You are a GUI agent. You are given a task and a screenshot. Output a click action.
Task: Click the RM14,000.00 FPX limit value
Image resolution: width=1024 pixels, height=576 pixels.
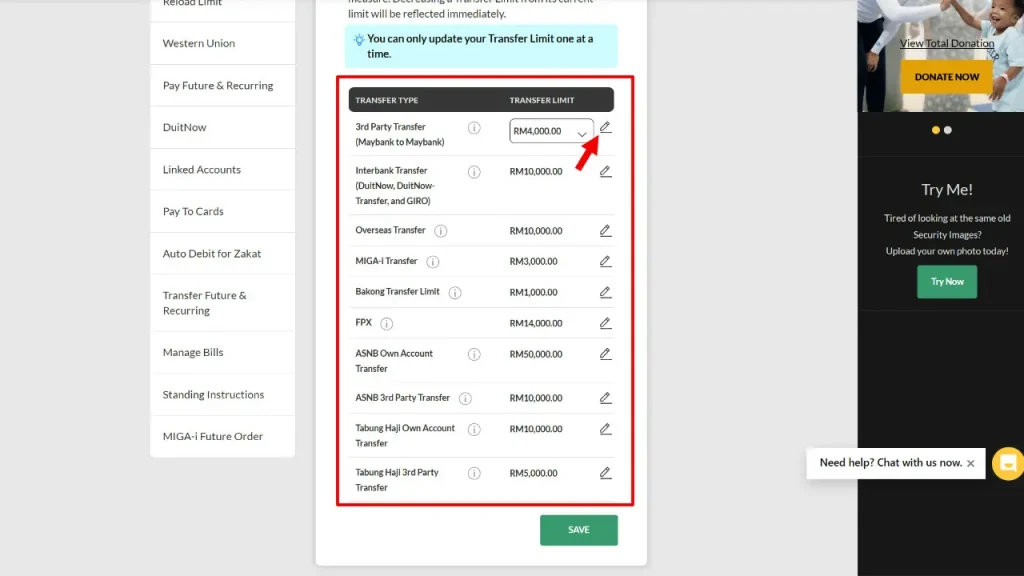[x=536, y=323]
